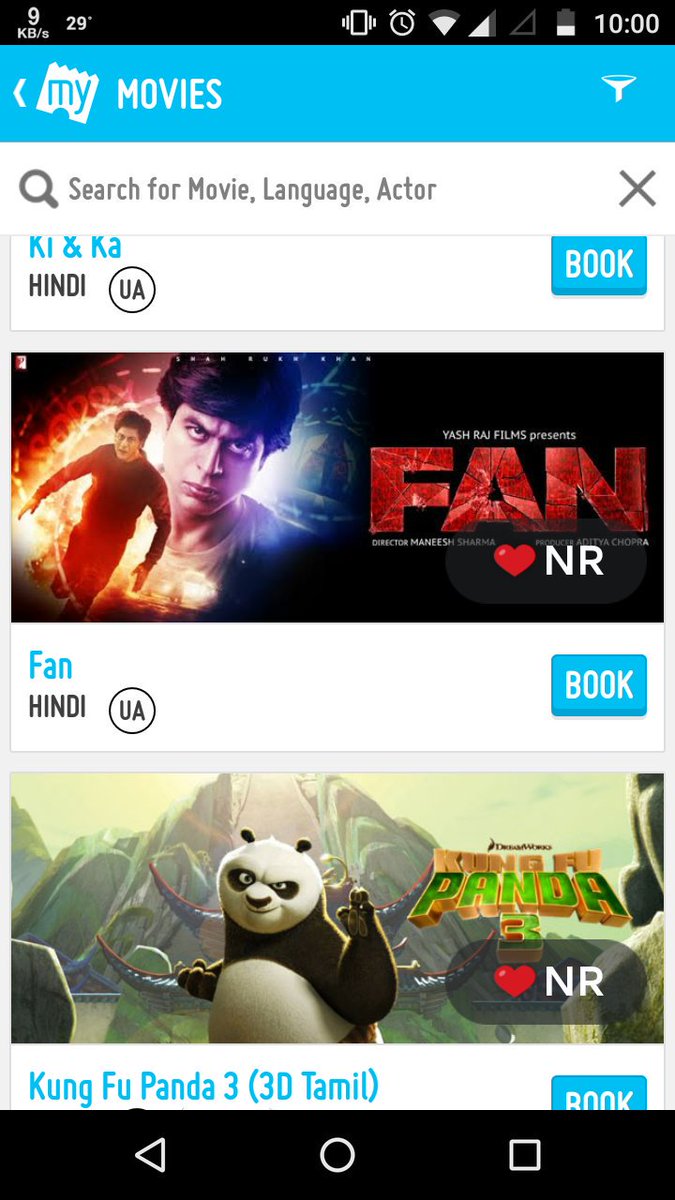Open the Kung Fu Panda 3 poster
Viewport: 675px width, 1200px height.
click(x=337, y=908)
